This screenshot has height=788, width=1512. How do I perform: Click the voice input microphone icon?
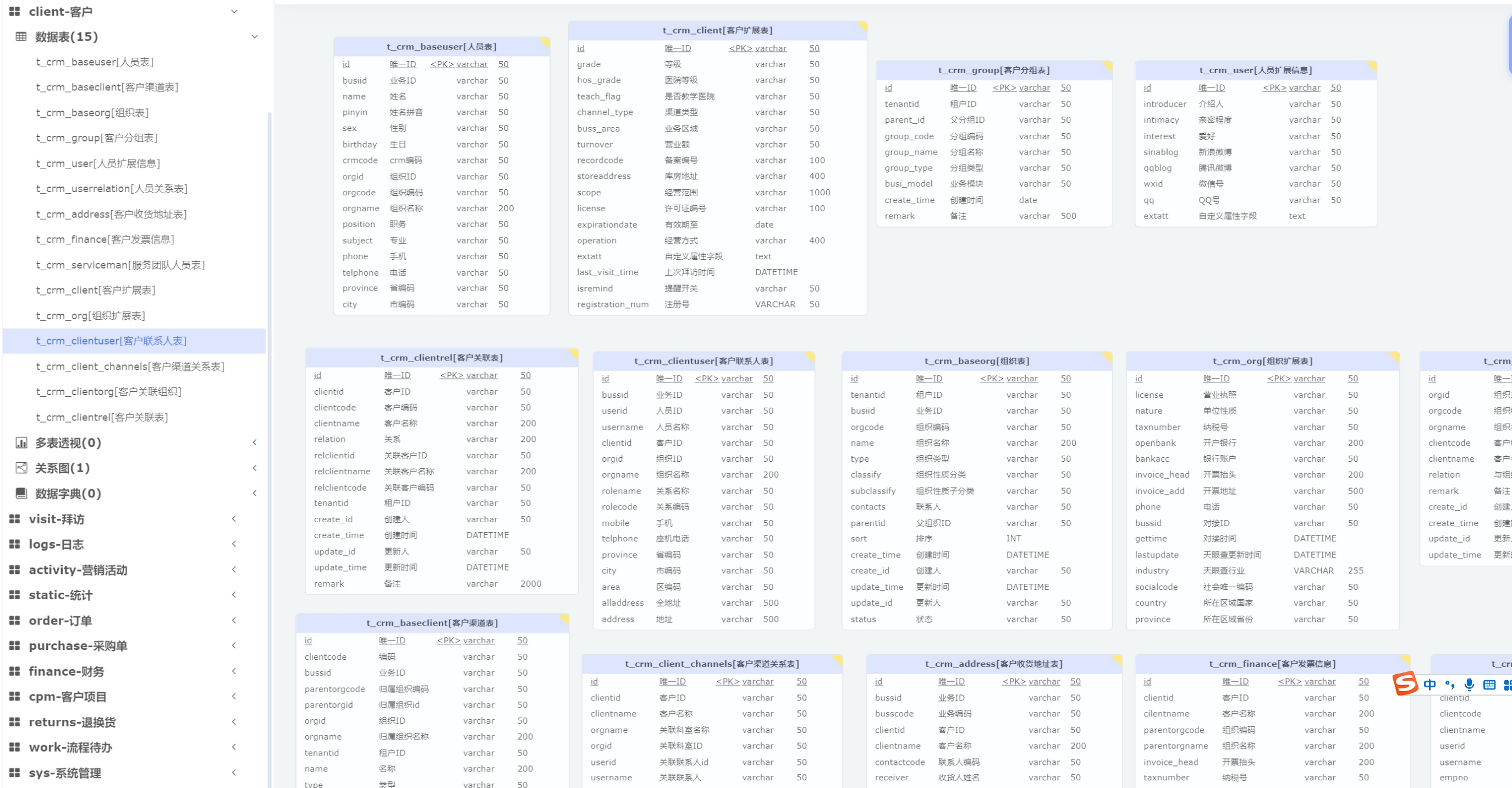point(1469,685)
